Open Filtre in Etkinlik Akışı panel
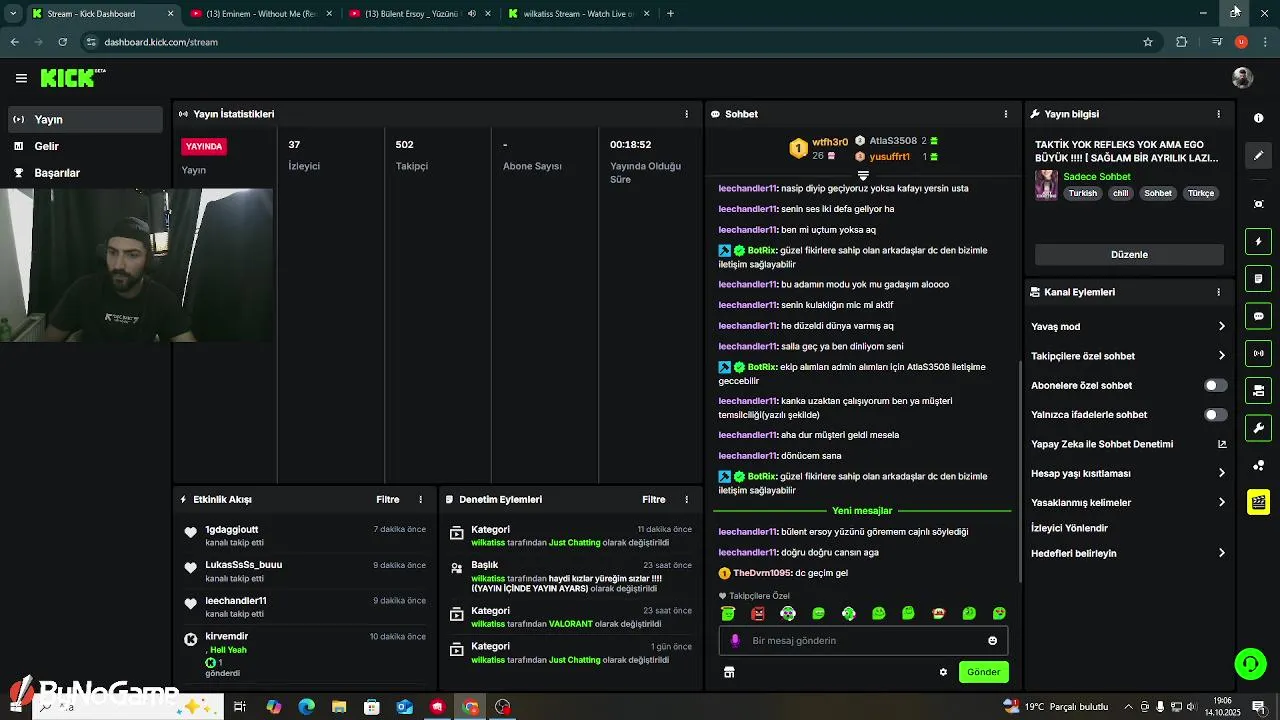Viewport: 1280px width, 720px height. tap(388, 499)
